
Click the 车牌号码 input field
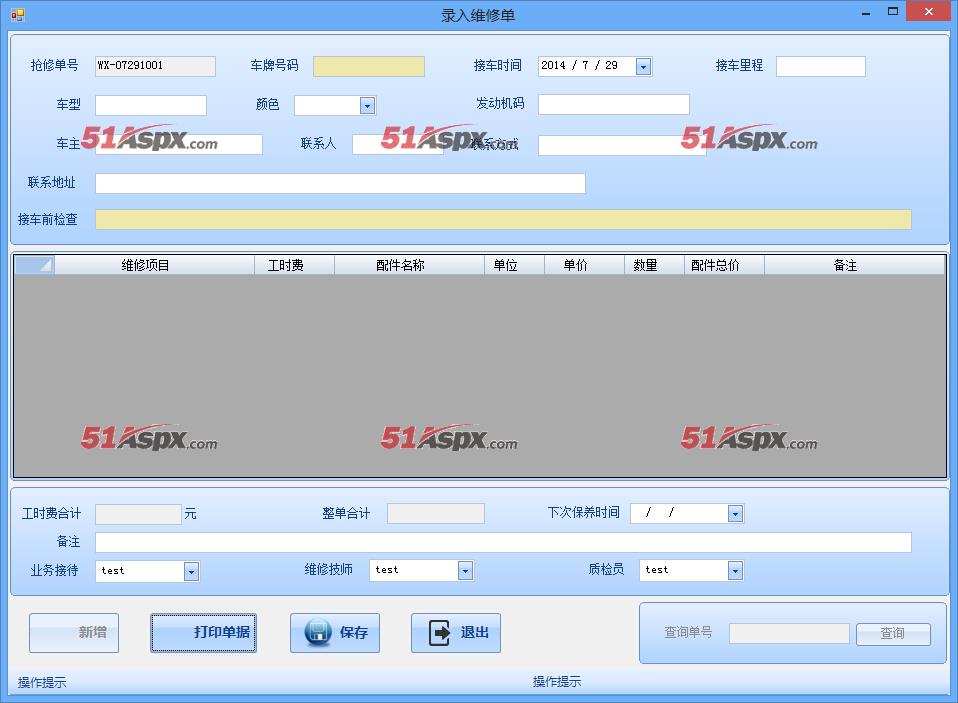click(369, 66)
